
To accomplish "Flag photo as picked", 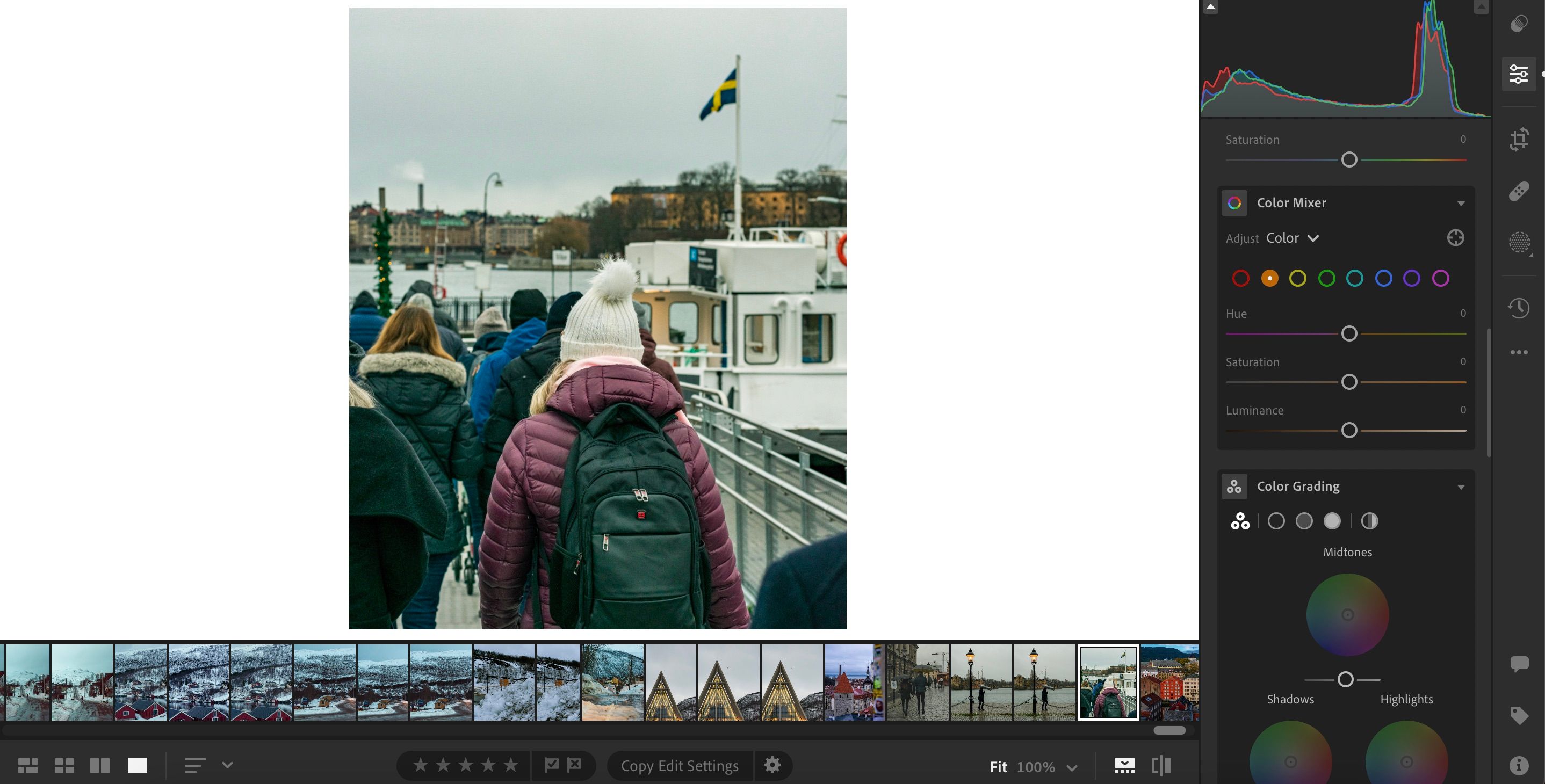I will click(551, 765).
